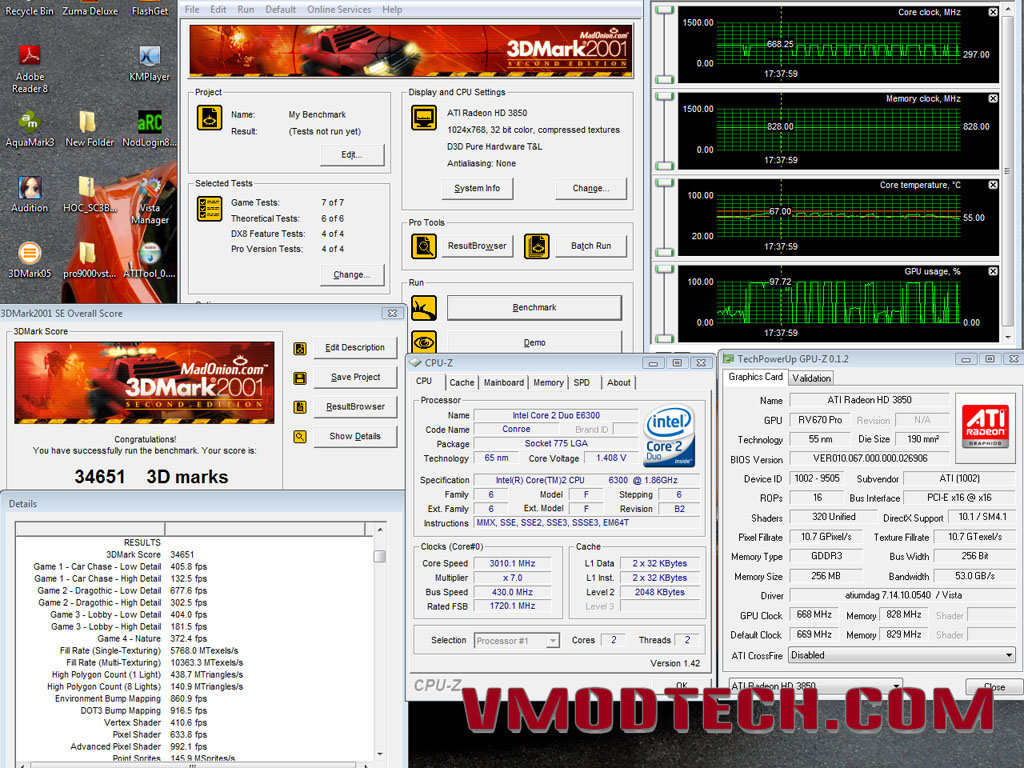1024x768 pixels.
Task: Close the Core temperature graph
Action: coord(993,185)
